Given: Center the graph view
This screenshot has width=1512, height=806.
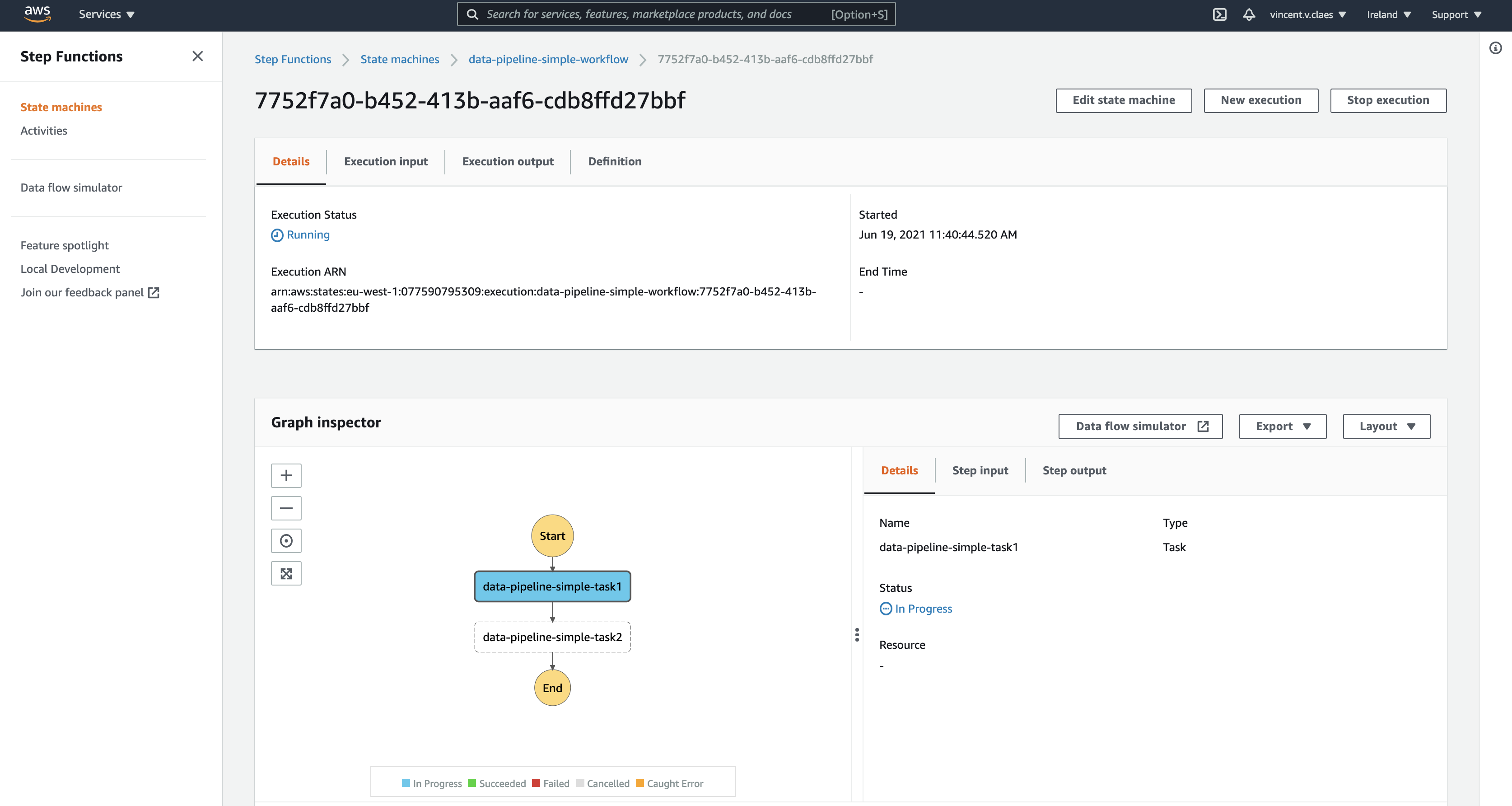Looking at the screenshot, I should click(286, 541).
